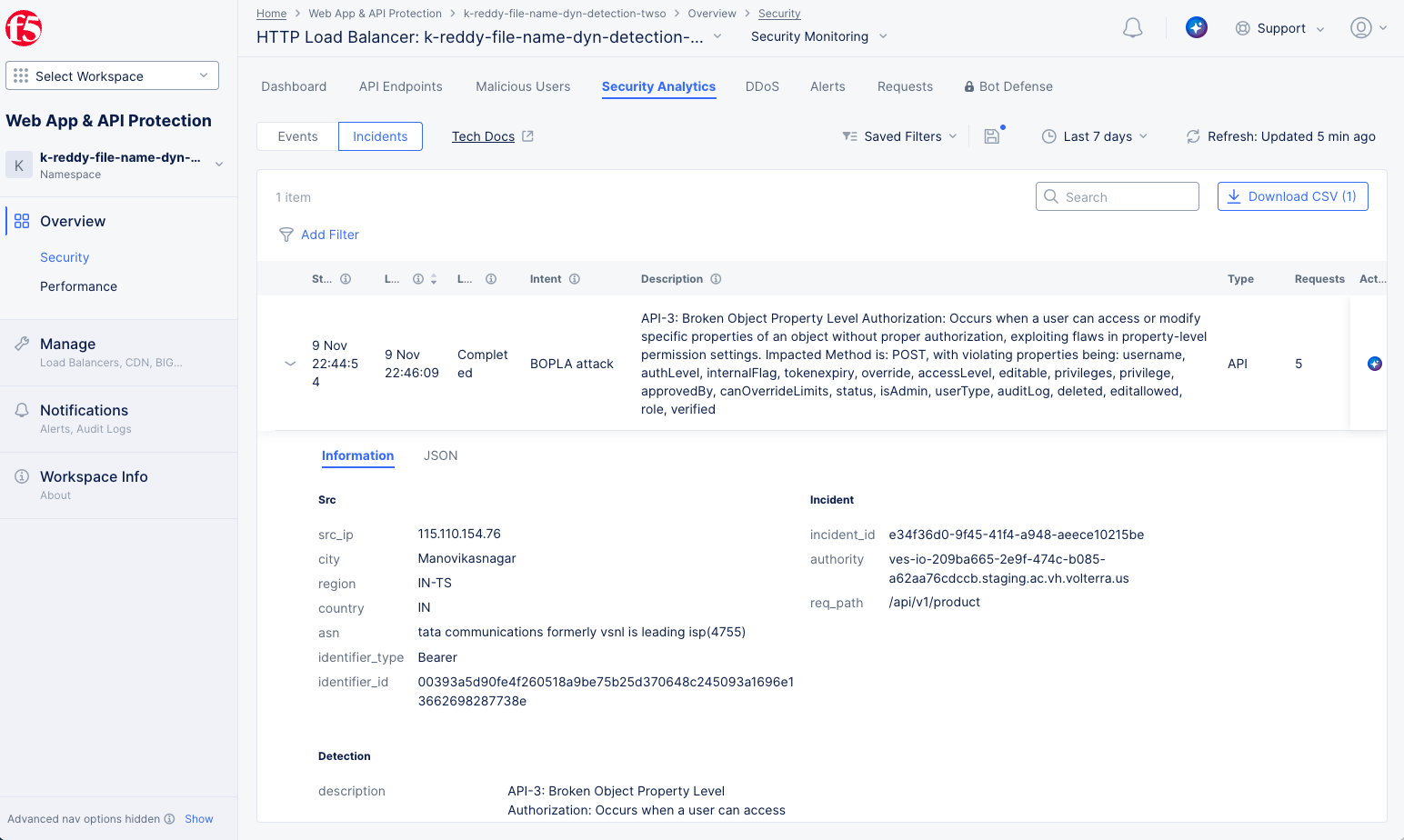This screenshot has width=1404, height=840.
Task: Click the save filter disk icon
Action: [992, 136]
